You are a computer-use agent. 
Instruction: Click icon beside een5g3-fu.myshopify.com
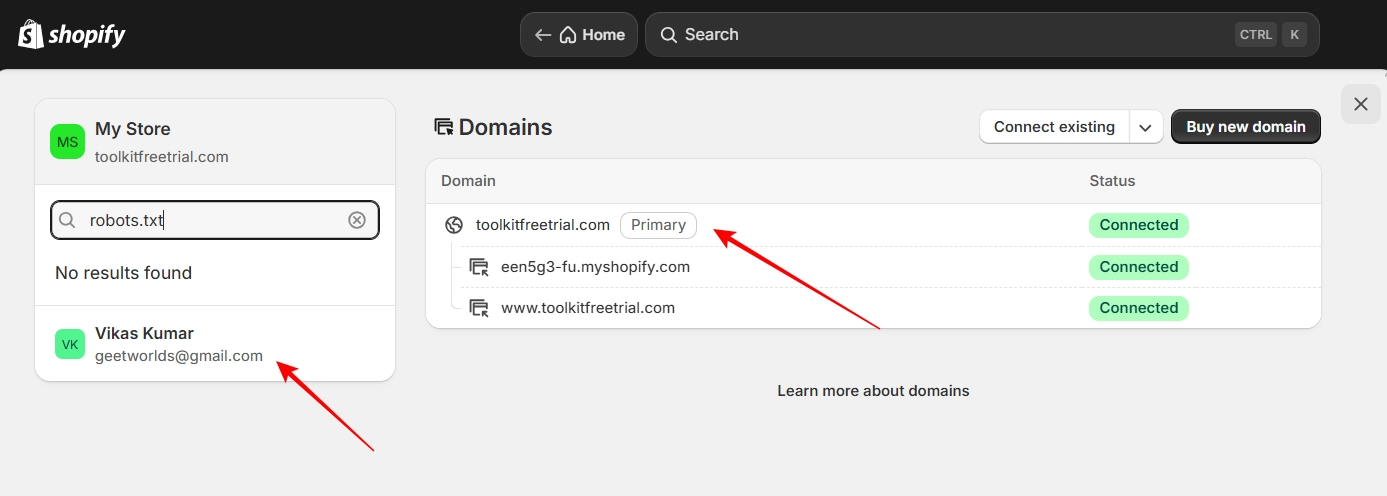pyautogui.click(x=479, y=267)
